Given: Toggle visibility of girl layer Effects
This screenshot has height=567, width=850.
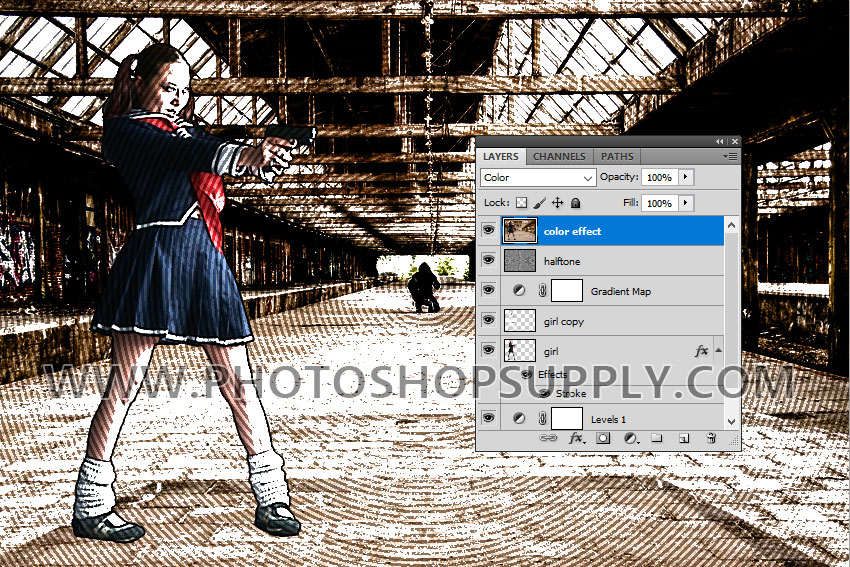Looking at the screenshot, I should point(526,374).
